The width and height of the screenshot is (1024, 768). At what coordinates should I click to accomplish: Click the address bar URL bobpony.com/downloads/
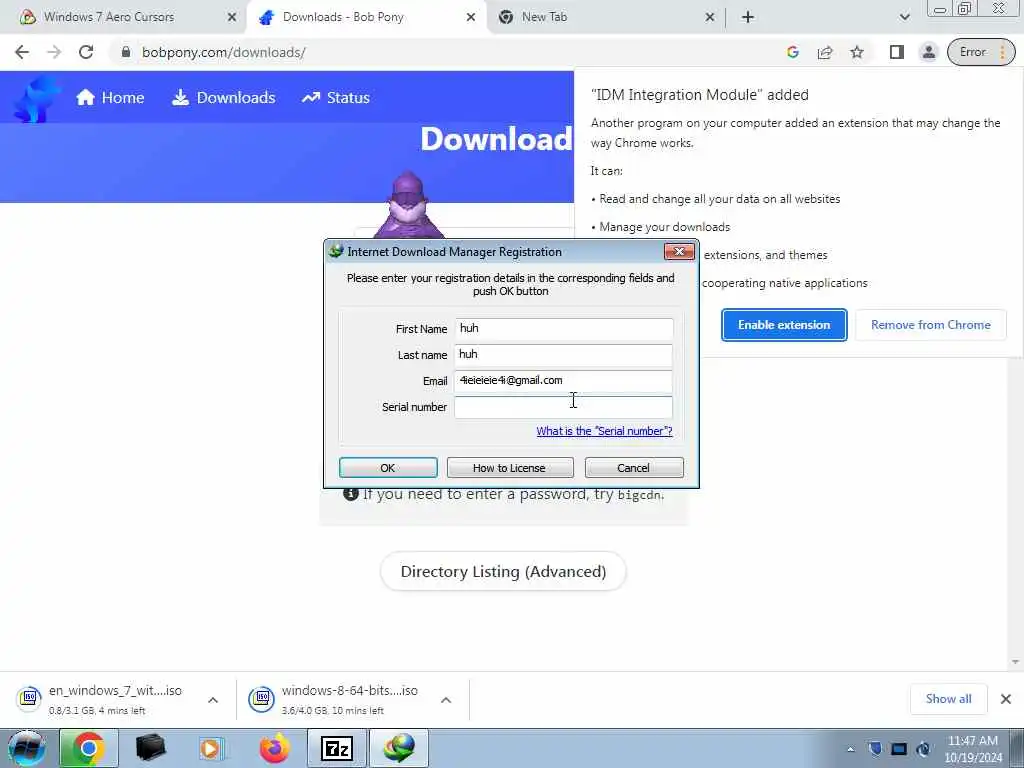click(x=223, y=52)
